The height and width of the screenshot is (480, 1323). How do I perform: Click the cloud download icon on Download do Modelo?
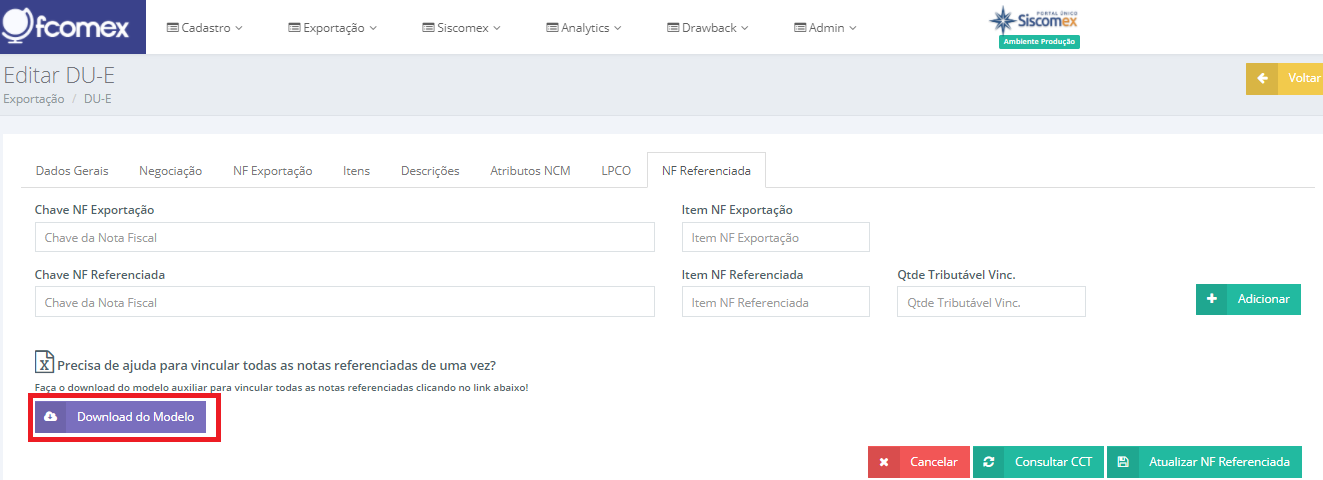point(51,417)
